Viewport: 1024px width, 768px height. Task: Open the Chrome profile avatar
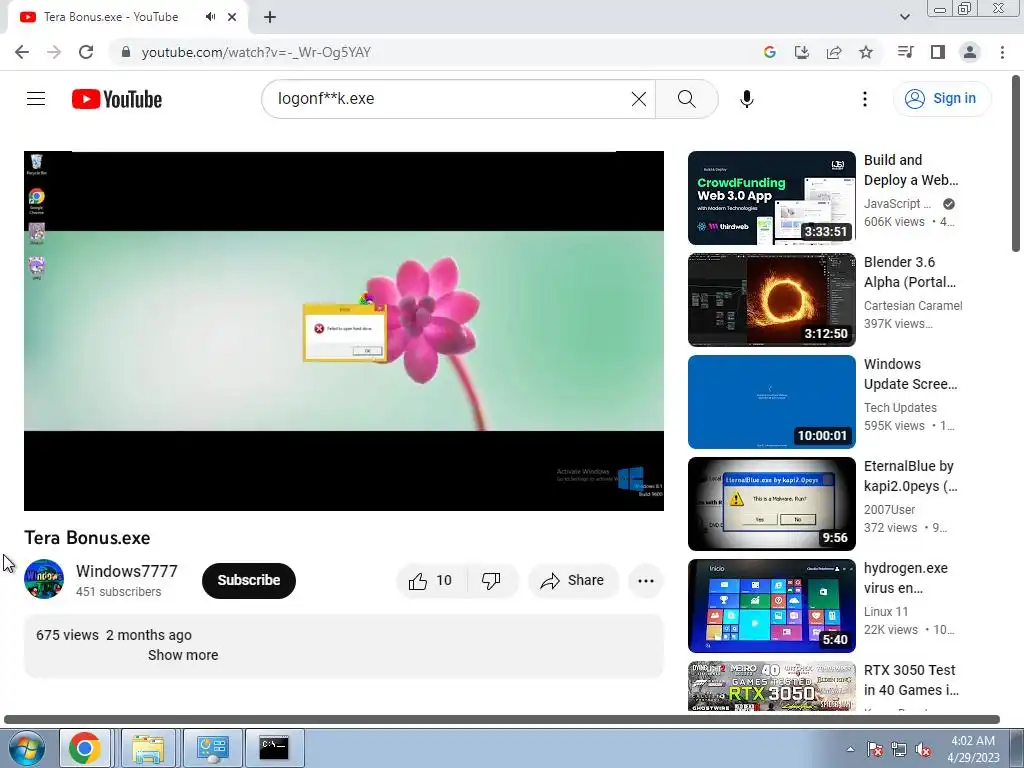point(970,52)
